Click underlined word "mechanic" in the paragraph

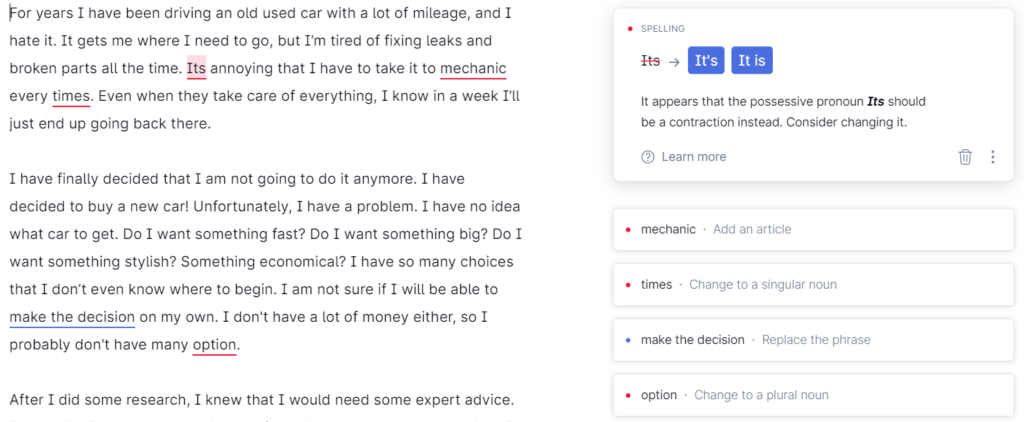point(473,69)
